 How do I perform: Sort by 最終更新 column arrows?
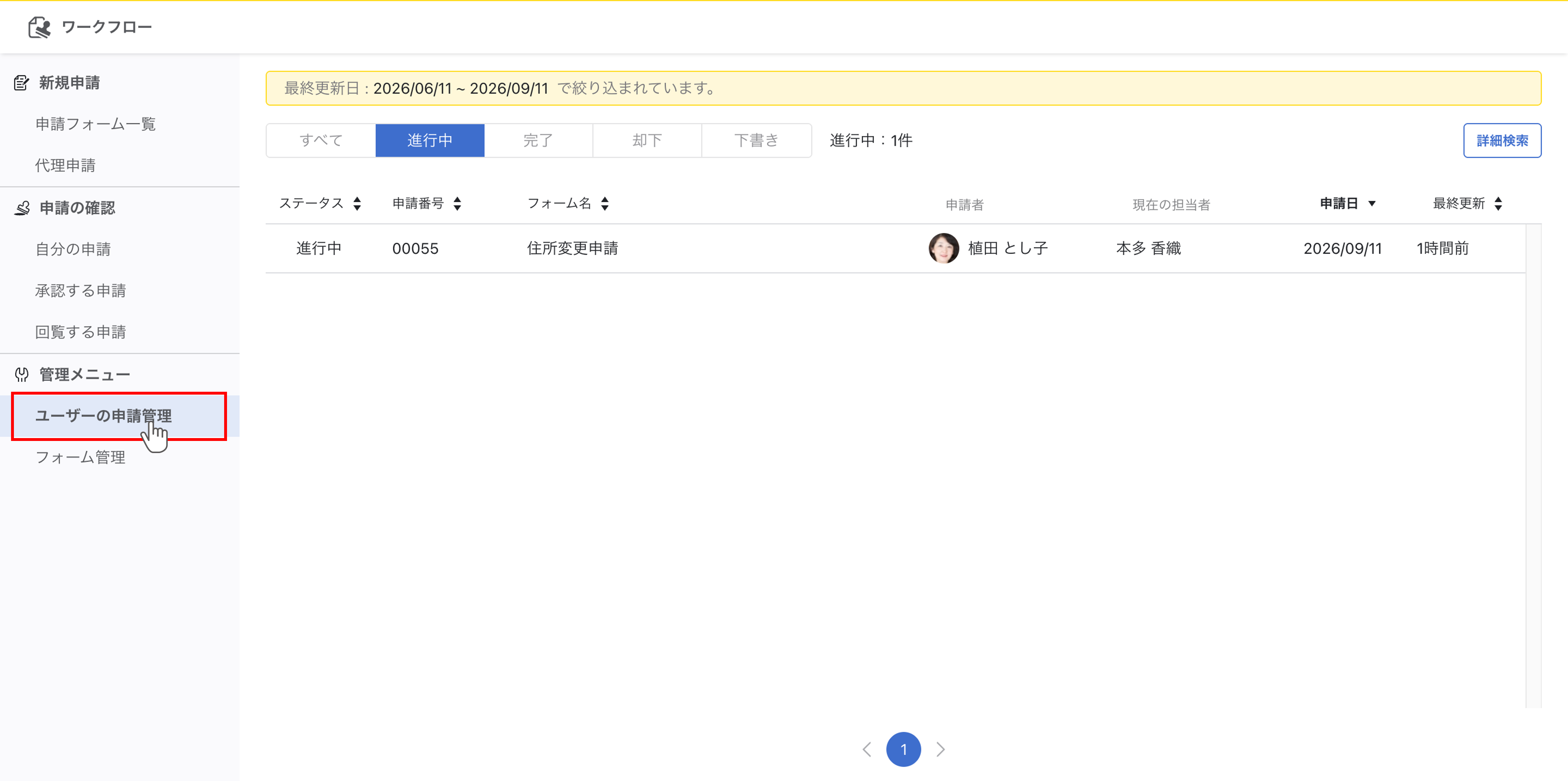(x=1498, y=204)
